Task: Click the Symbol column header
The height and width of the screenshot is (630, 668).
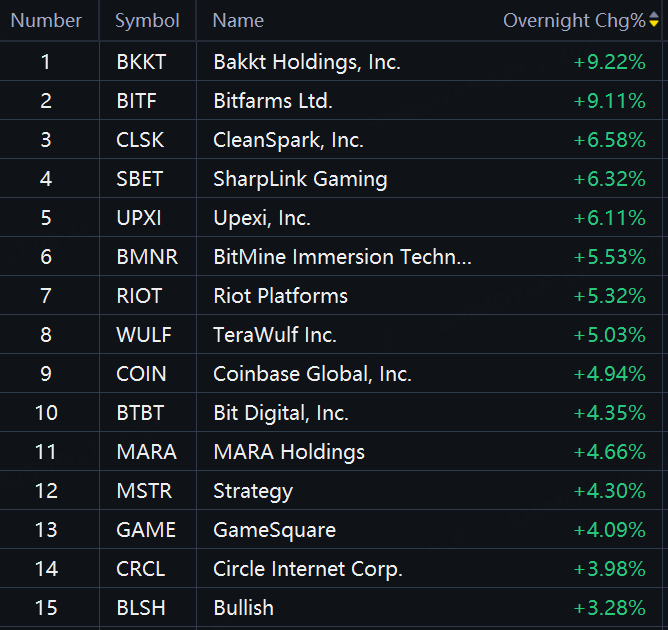Action: pyautogui.click(x=147, y=21)
